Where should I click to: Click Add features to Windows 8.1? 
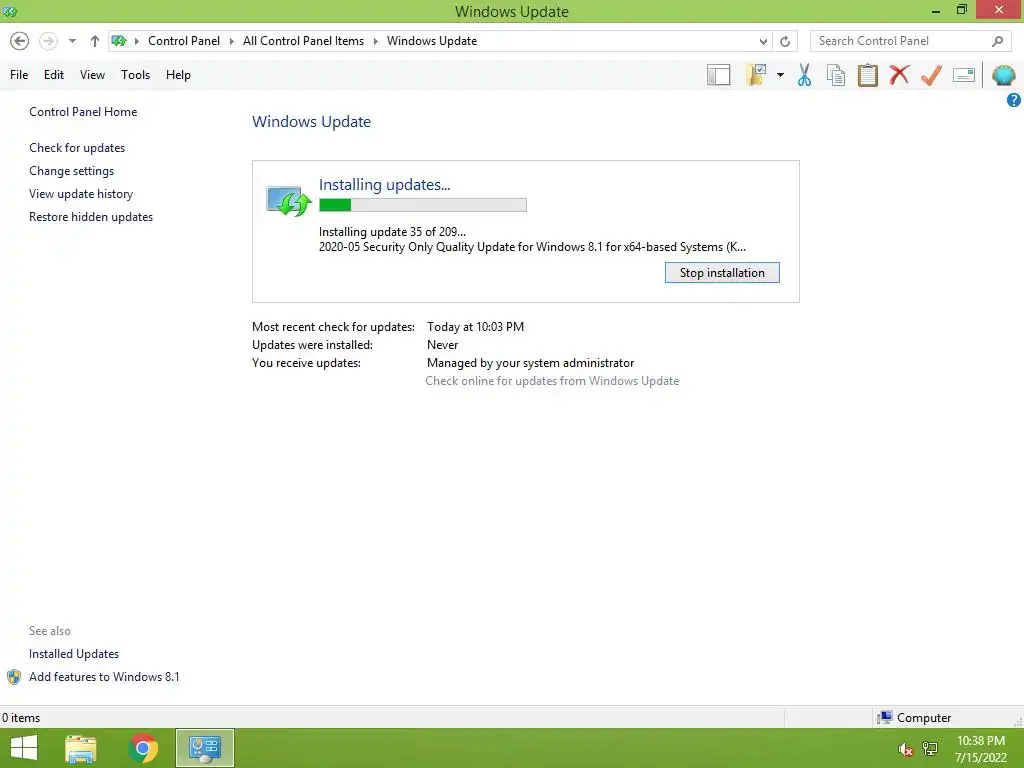tap(104, 677)
